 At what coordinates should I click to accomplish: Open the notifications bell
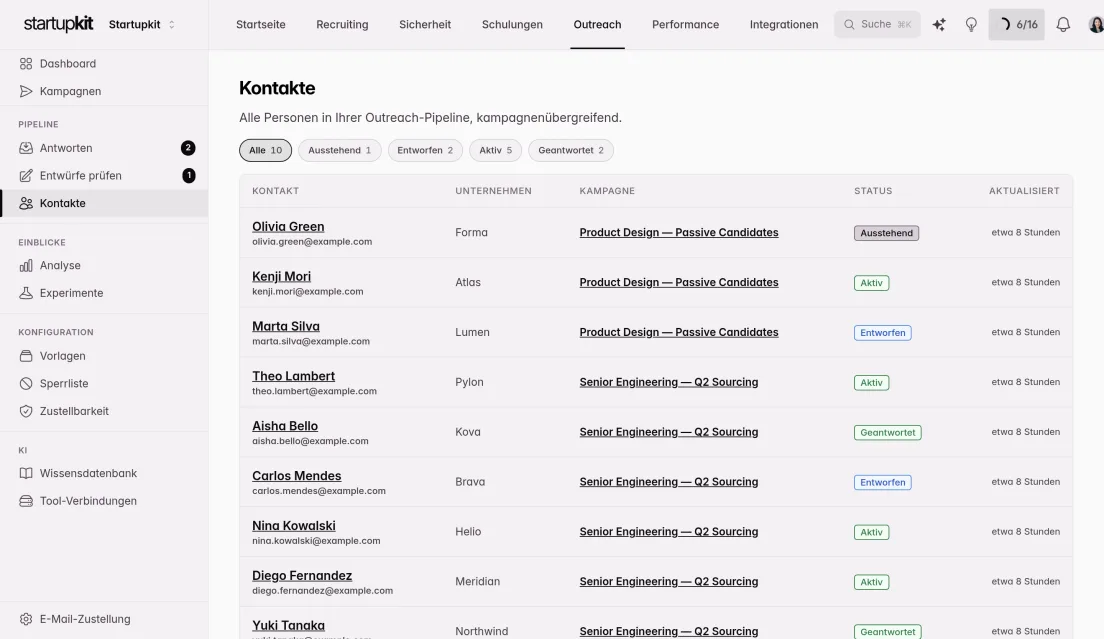pos(1063,25)
